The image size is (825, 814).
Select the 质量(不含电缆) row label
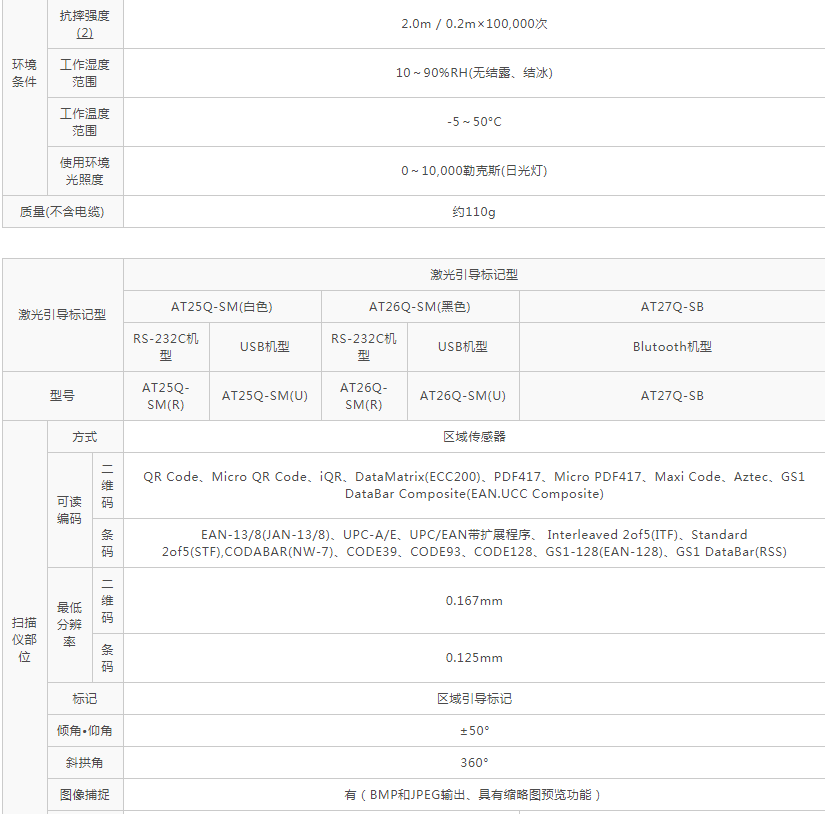tap(62, 212)
